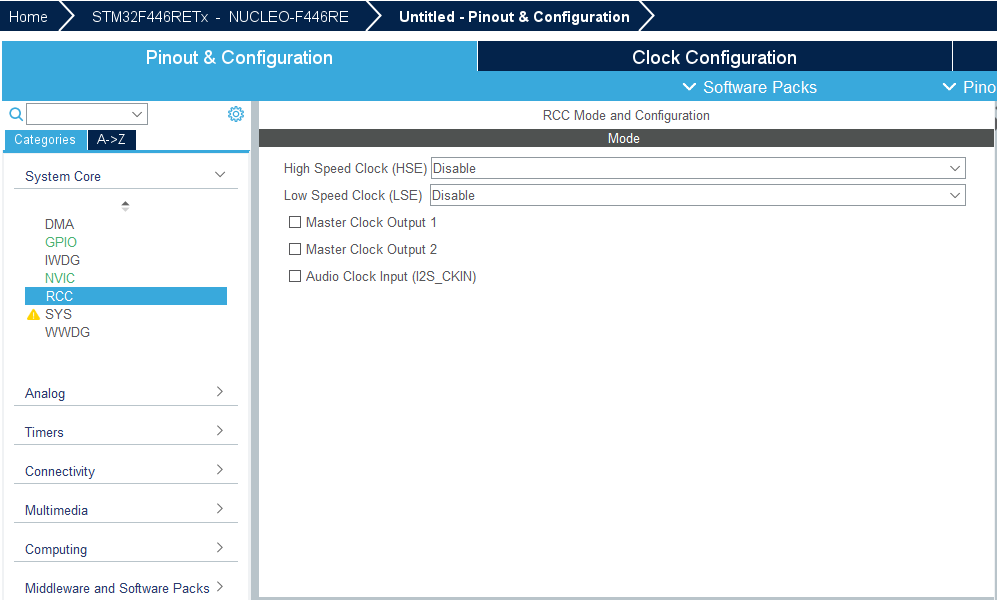This screenshot has width=997, height=600.
Task: Open the pinout settings gear icon
Action: [x=236, y=113]
